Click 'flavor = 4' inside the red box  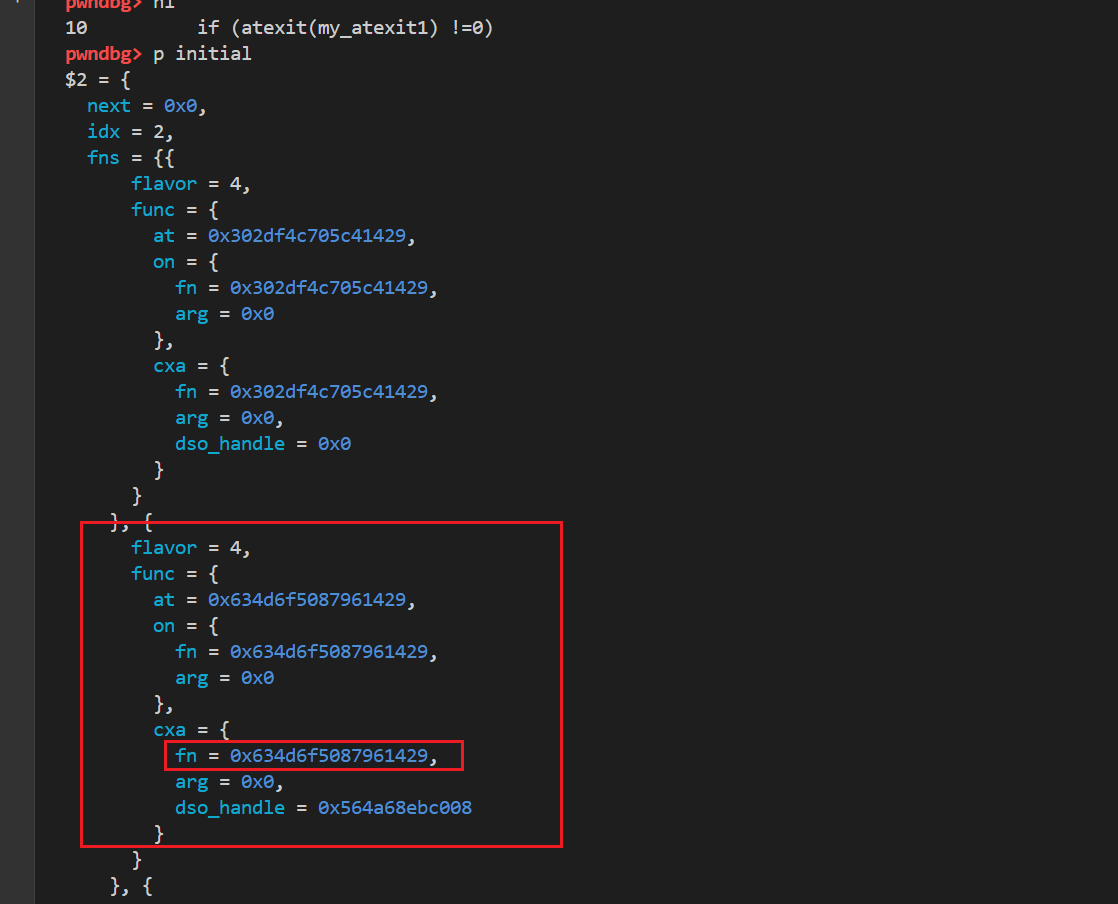click(x=190, y=548)
